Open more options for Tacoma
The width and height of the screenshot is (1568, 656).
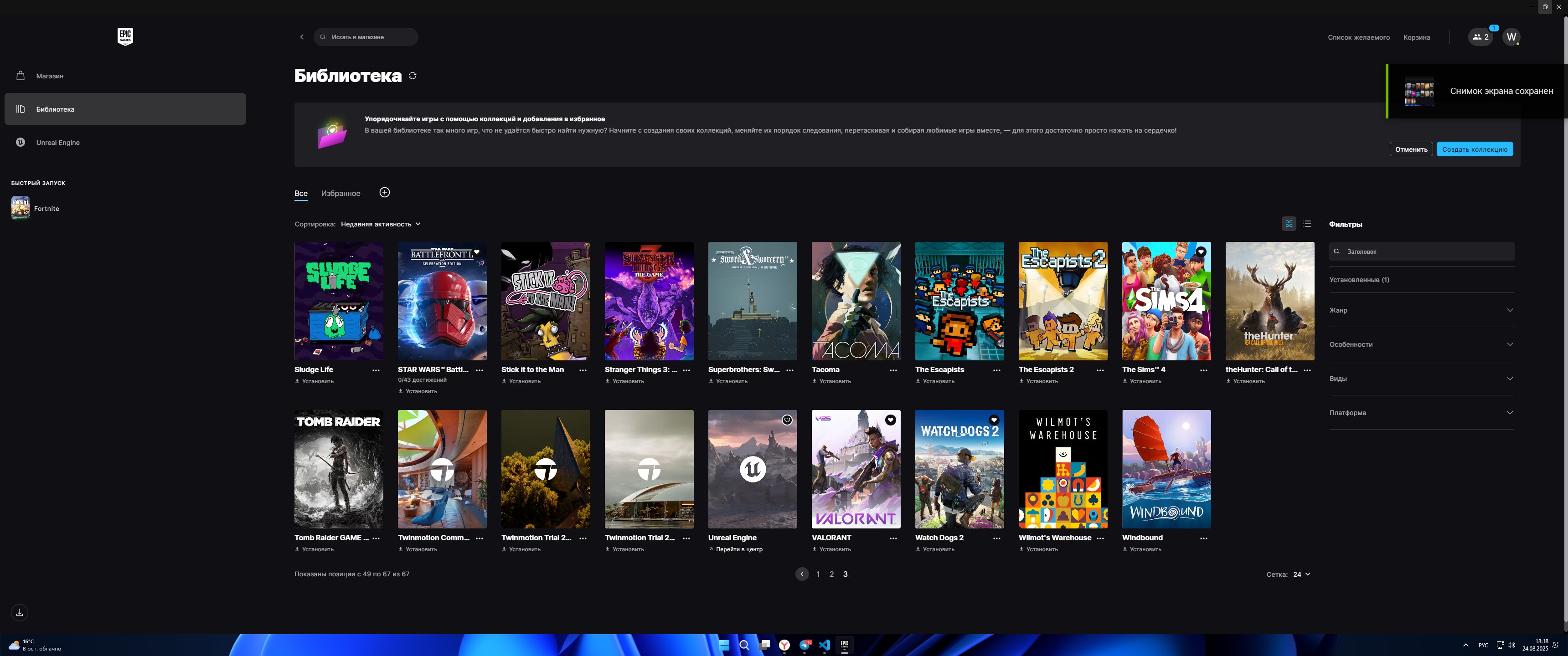coord(893,370)
